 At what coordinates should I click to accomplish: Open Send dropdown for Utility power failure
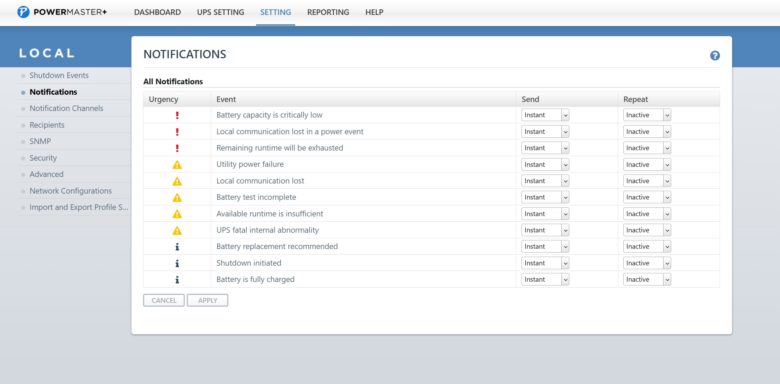pyautogui.click(x=545, y=165)
